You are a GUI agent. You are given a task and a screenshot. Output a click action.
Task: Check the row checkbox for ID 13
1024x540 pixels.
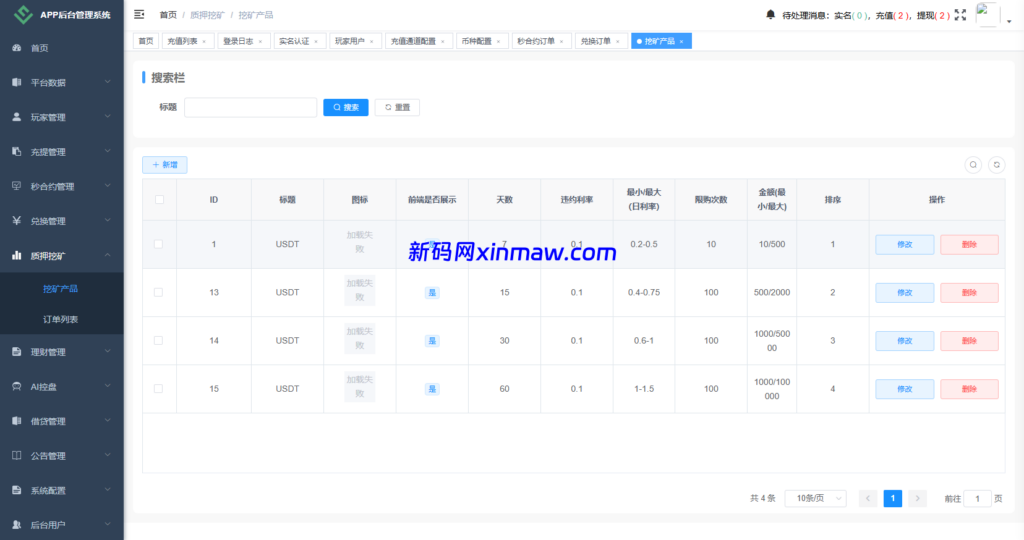tap(158, 293)
